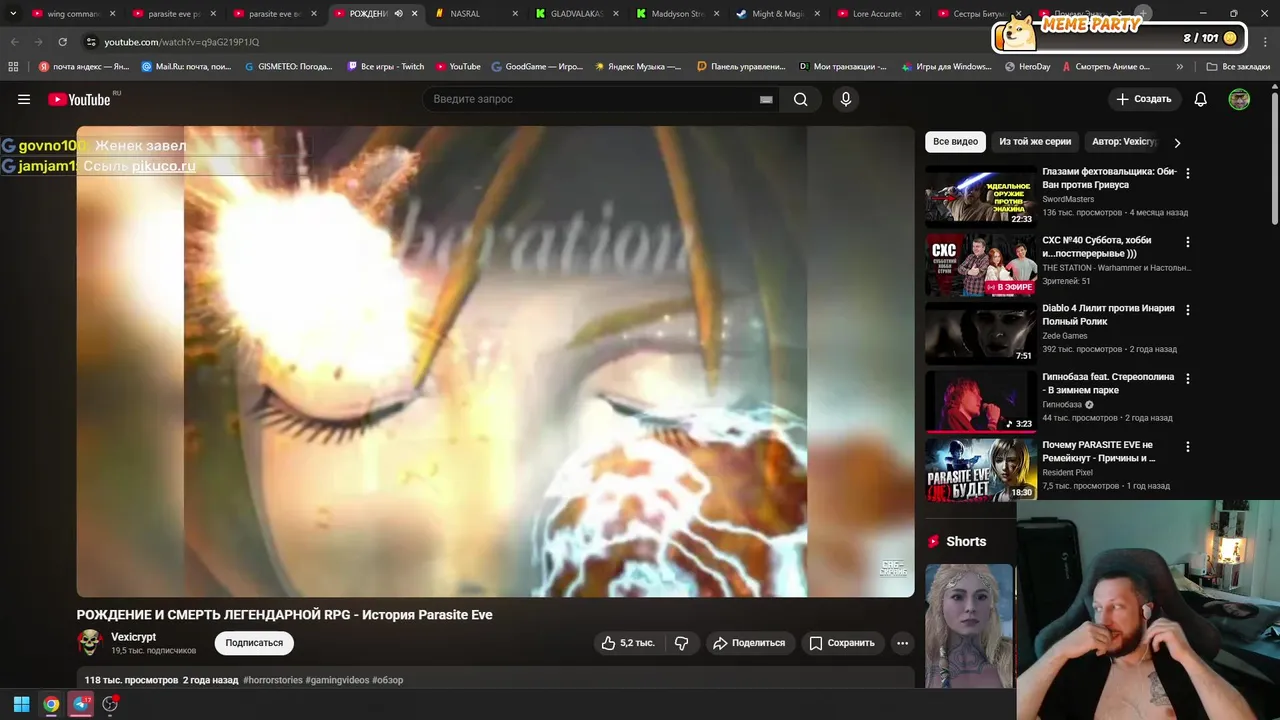
Task: Select the Все видео filter chip
Action: [955, 142]
